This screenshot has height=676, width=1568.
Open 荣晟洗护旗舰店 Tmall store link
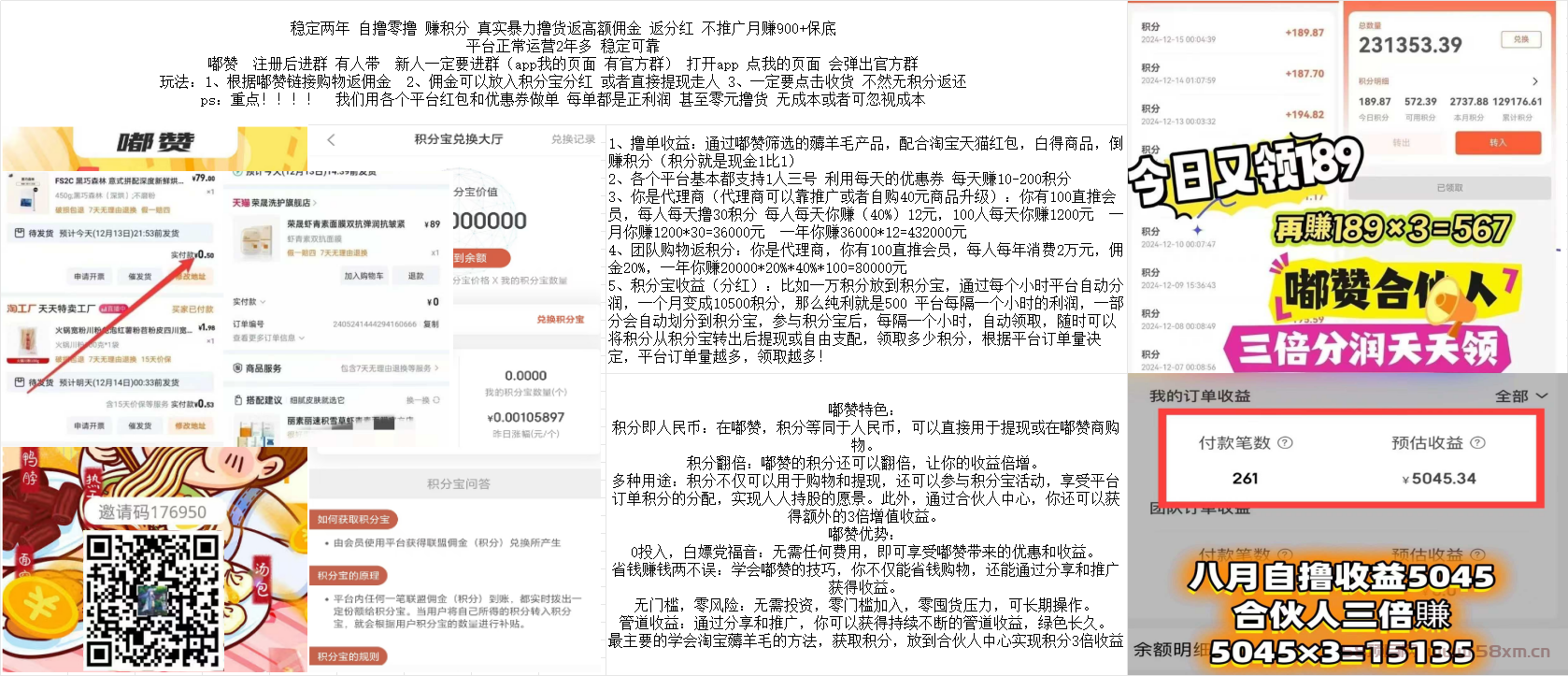coord(274,202)
